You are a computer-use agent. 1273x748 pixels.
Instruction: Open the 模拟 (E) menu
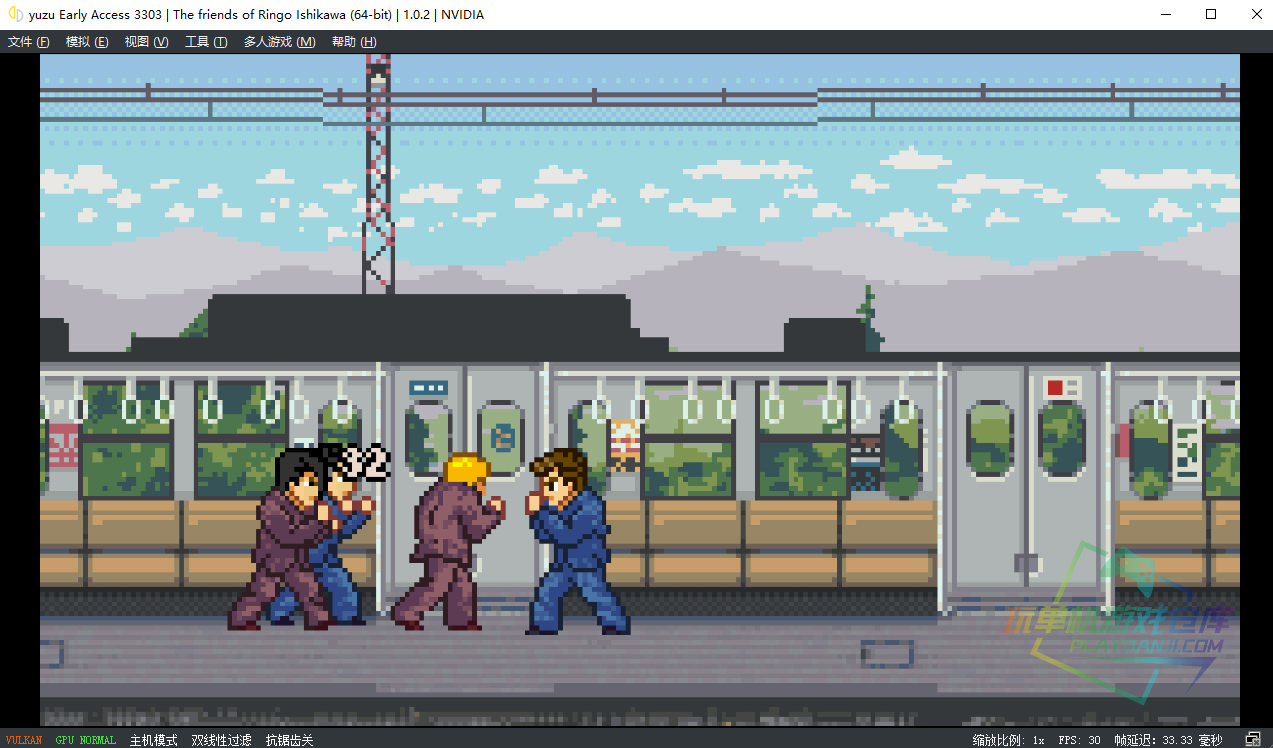pos(87,42)
